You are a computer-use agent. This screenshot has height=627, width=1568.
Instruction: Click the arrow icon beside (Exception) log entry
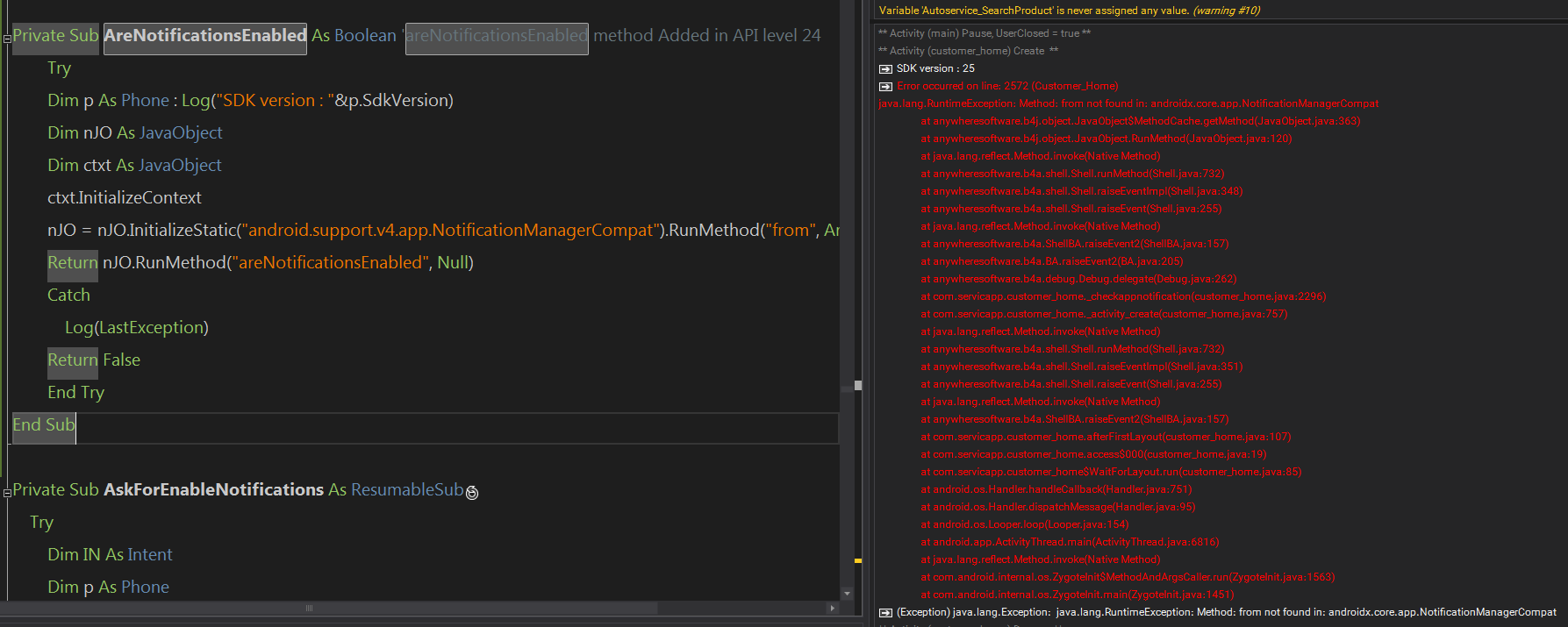(885, 612)
